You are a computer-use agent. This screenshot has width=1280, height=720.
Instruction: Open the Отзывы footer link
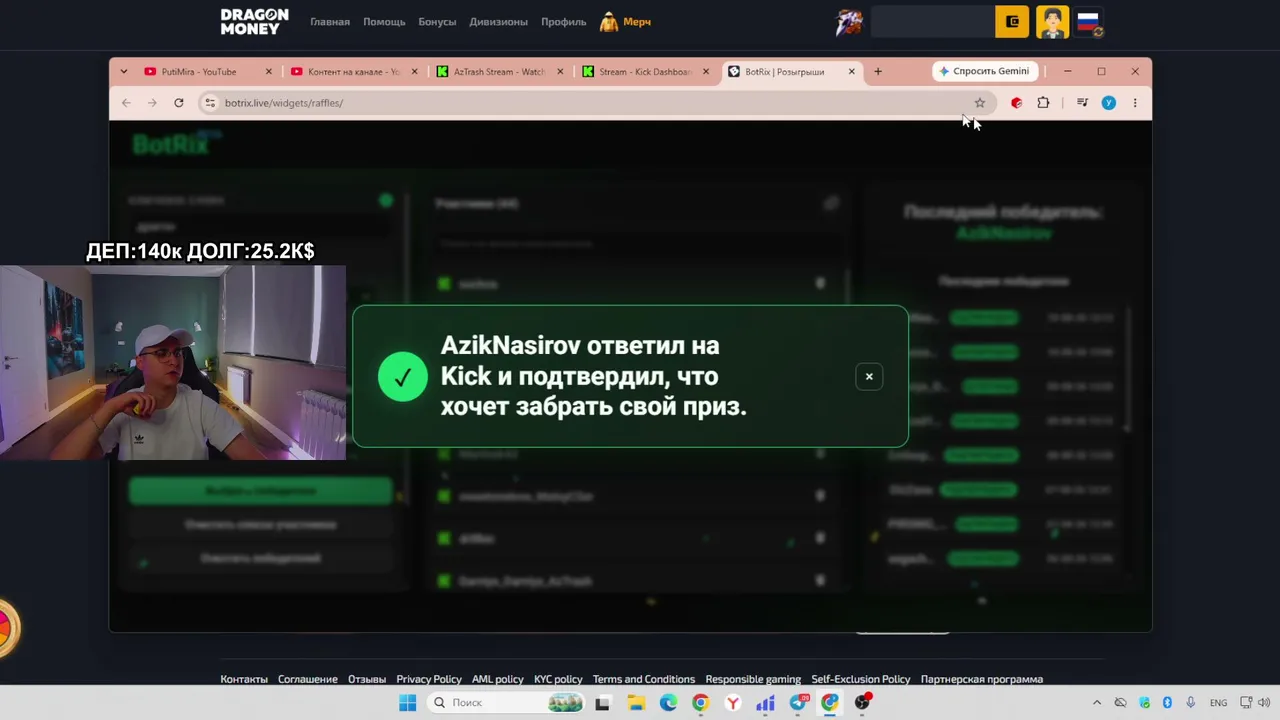coord(367,680)
